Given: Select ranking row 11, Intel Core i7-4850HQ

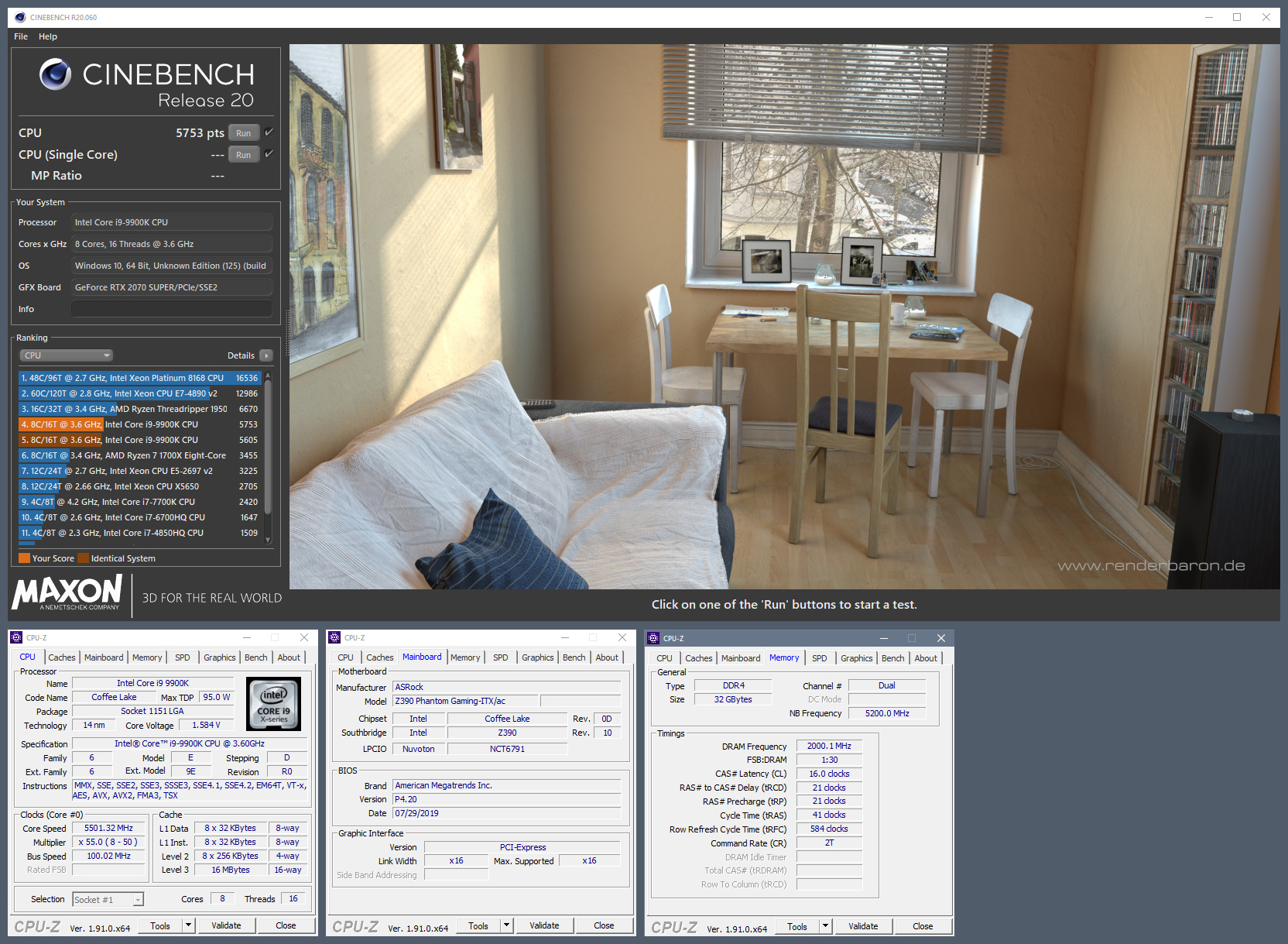Looking at the screenshot, I should click(139, 533).
